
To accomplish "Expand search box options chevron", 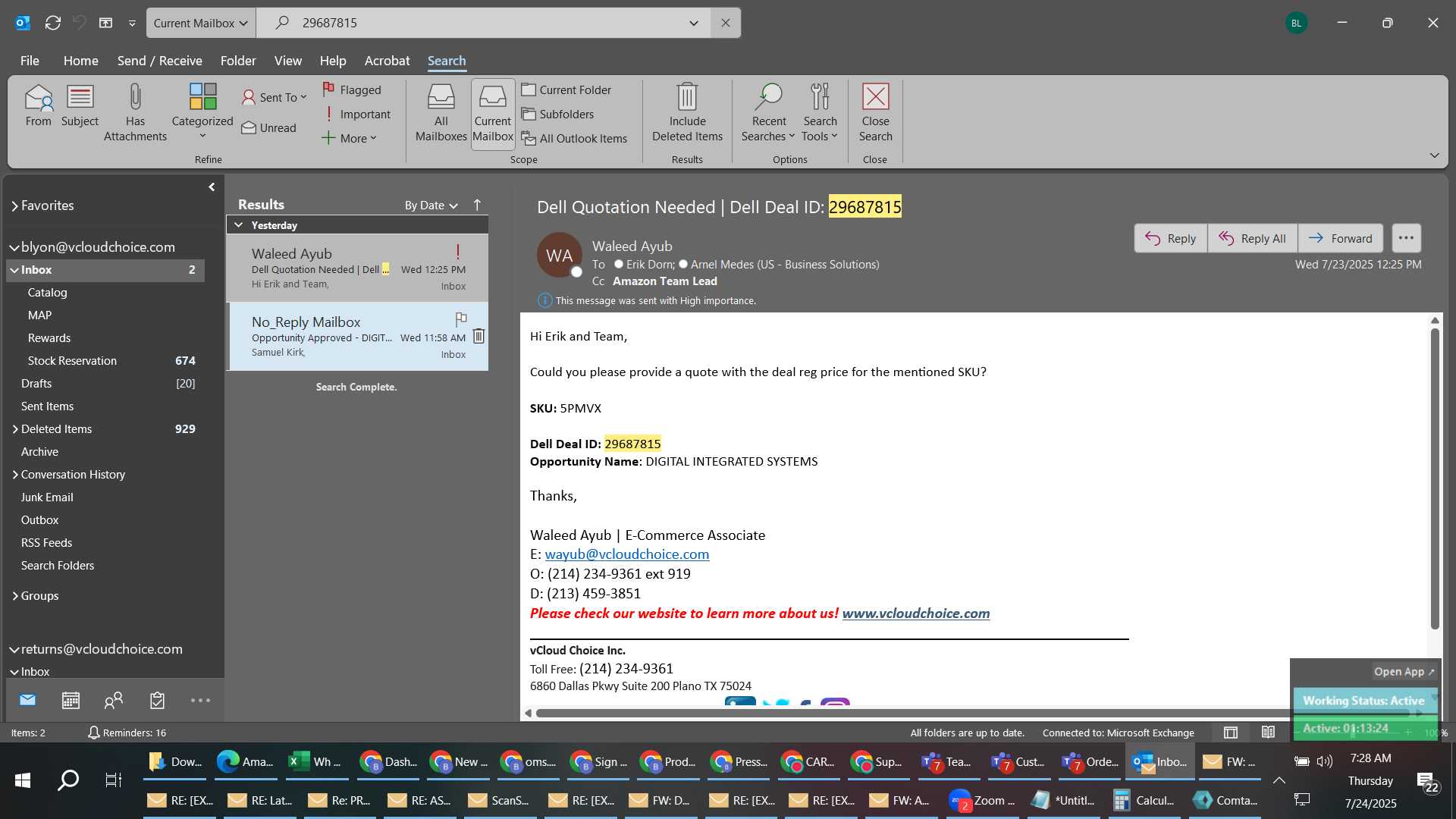I will pos(693,24).
